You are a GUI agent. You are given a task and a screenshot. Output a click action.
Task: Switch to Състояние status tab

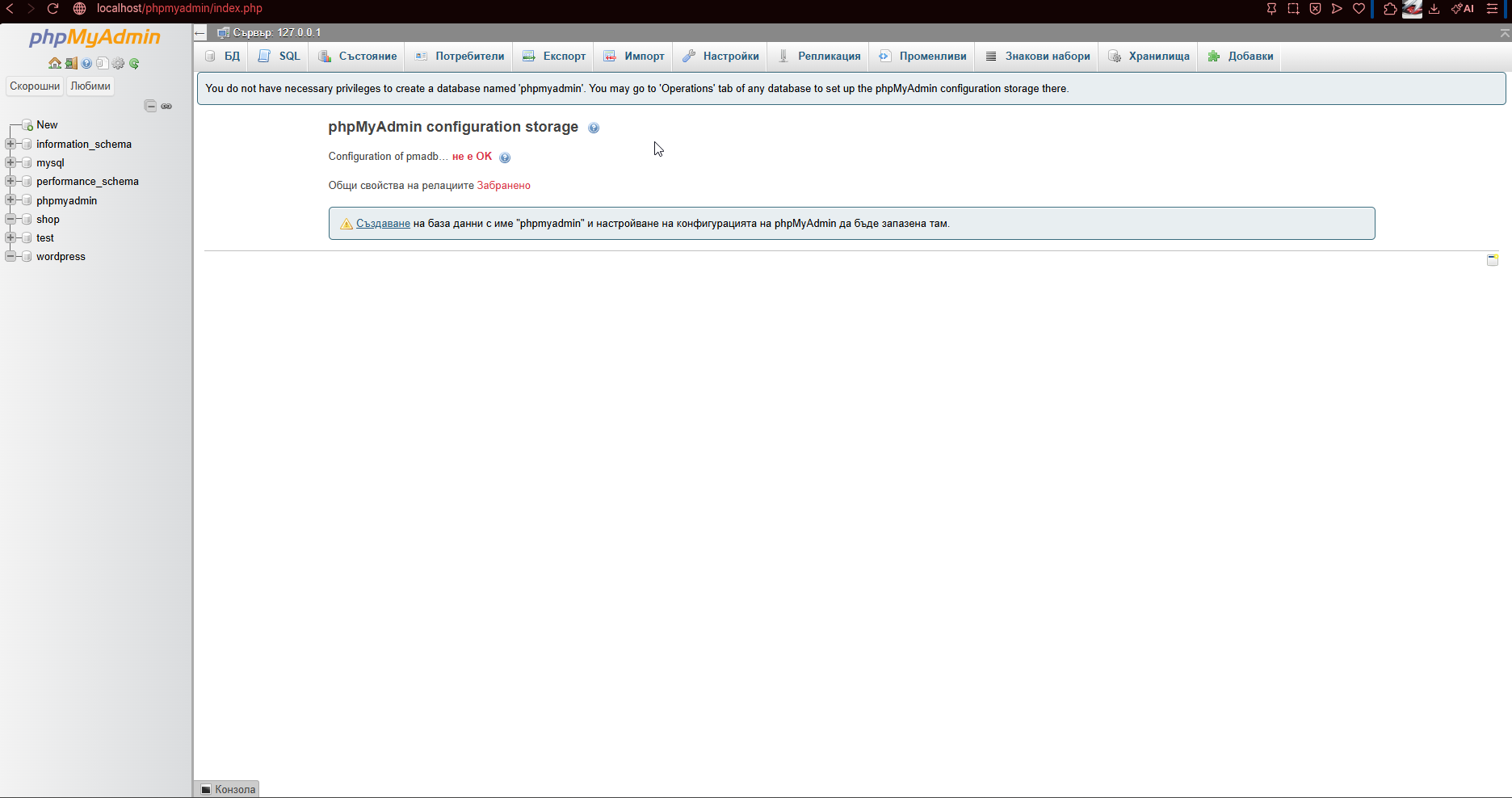(357, 56)
